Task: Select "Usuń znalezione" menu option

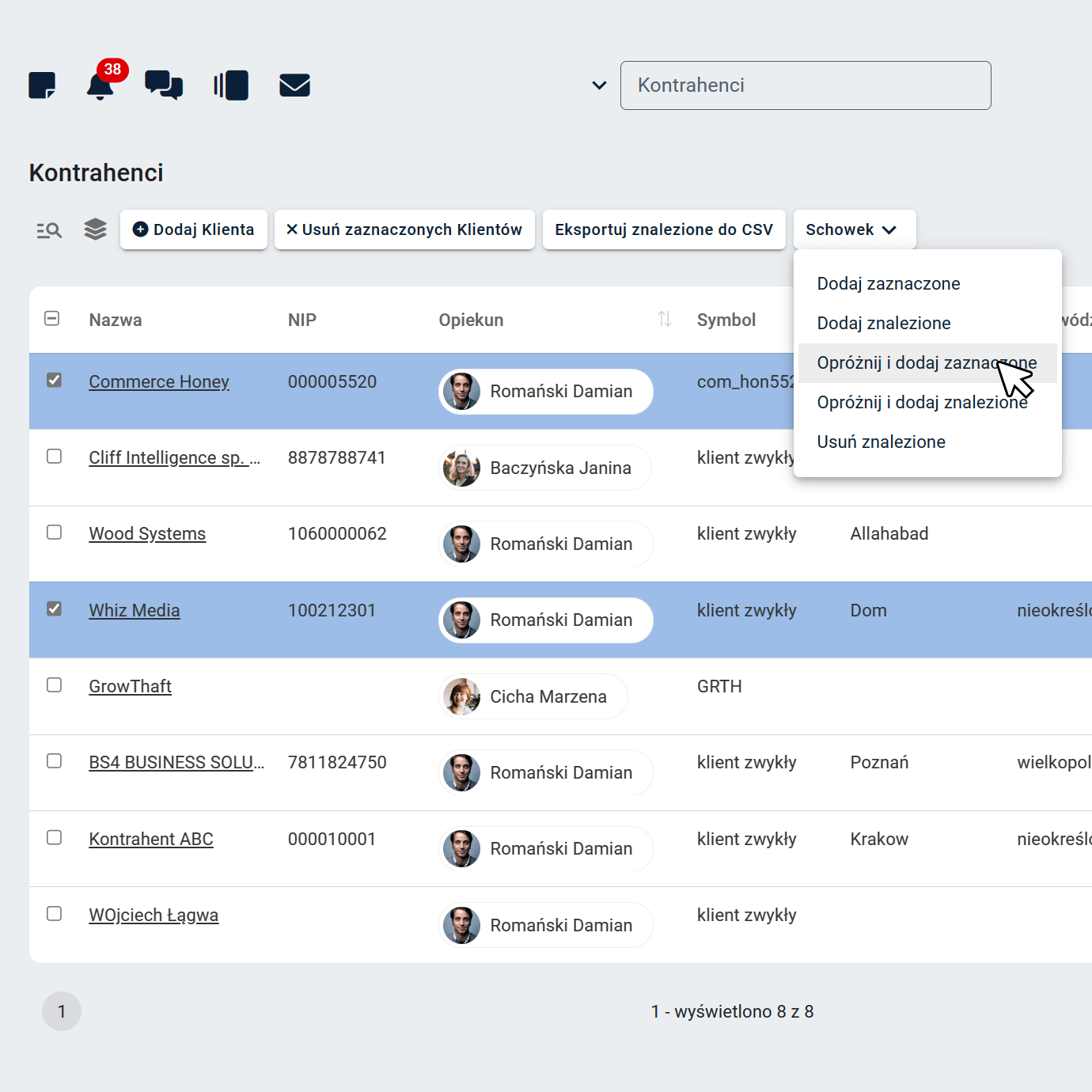Action: pos(881,442)
